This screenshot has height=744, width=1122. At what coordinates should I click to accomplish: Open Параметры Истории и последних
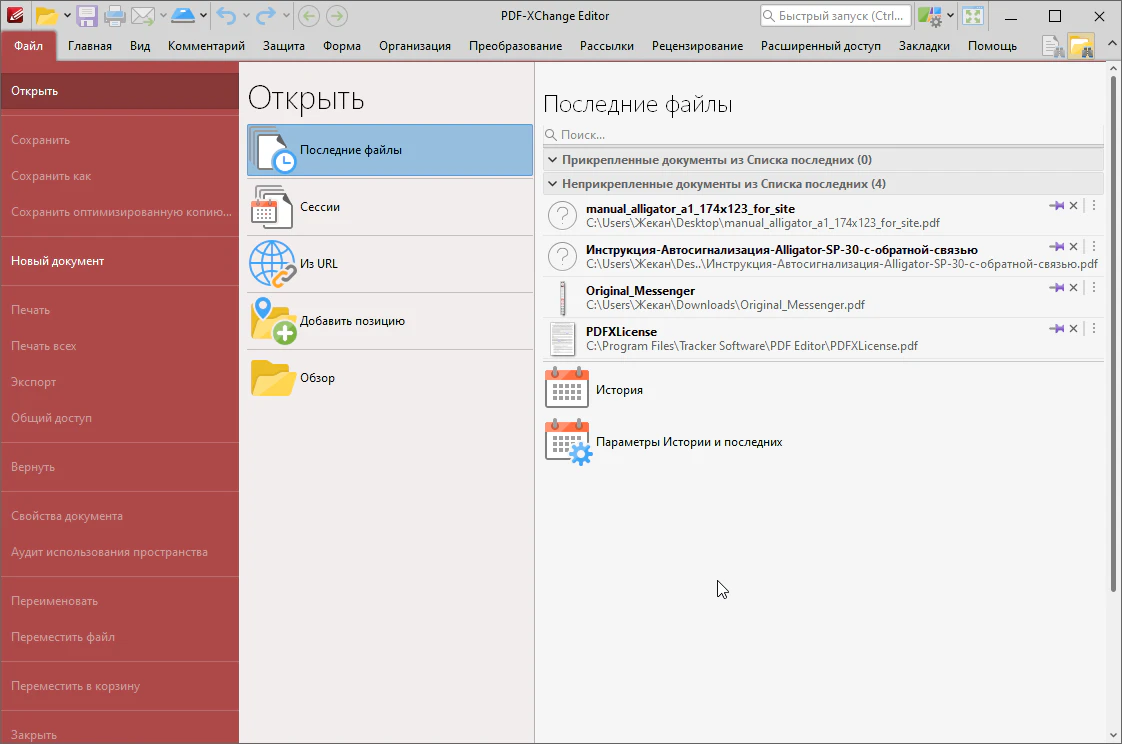click(688, 442)
